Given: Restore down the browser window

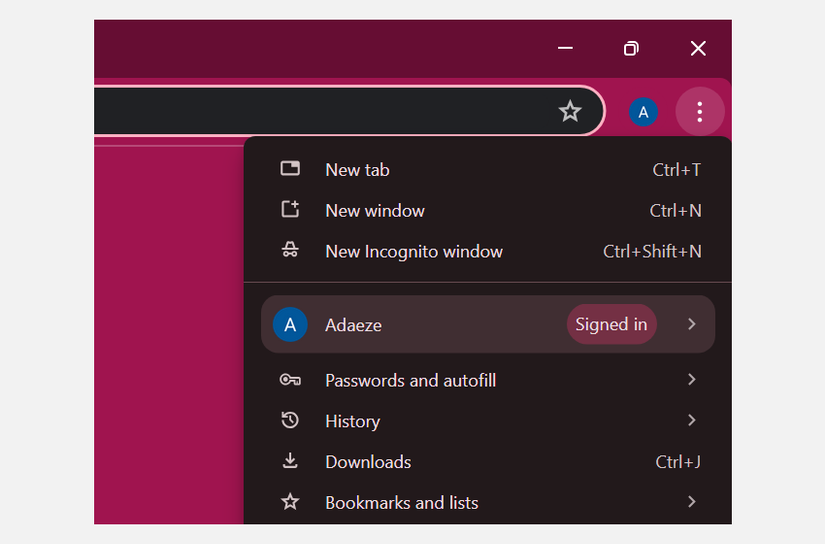Looking at the screenshot, I should coord(631,48).
